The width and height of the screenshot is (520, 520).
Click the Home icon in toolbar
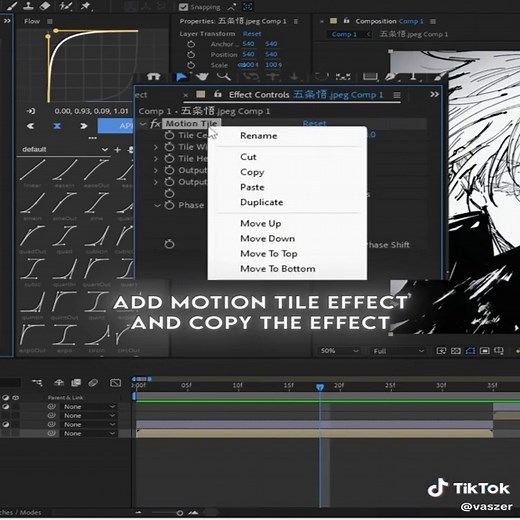[153, 77]
